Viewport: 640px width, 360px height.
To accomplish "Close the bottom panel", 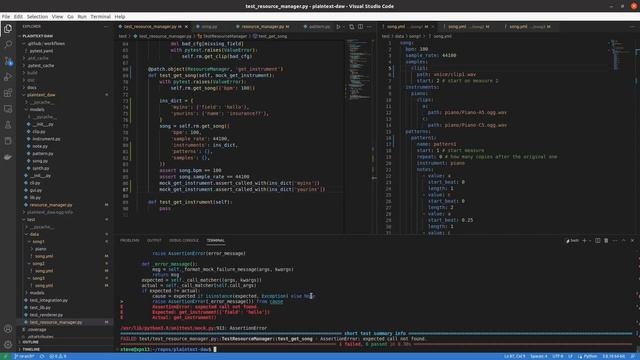I will pos(632,240).
